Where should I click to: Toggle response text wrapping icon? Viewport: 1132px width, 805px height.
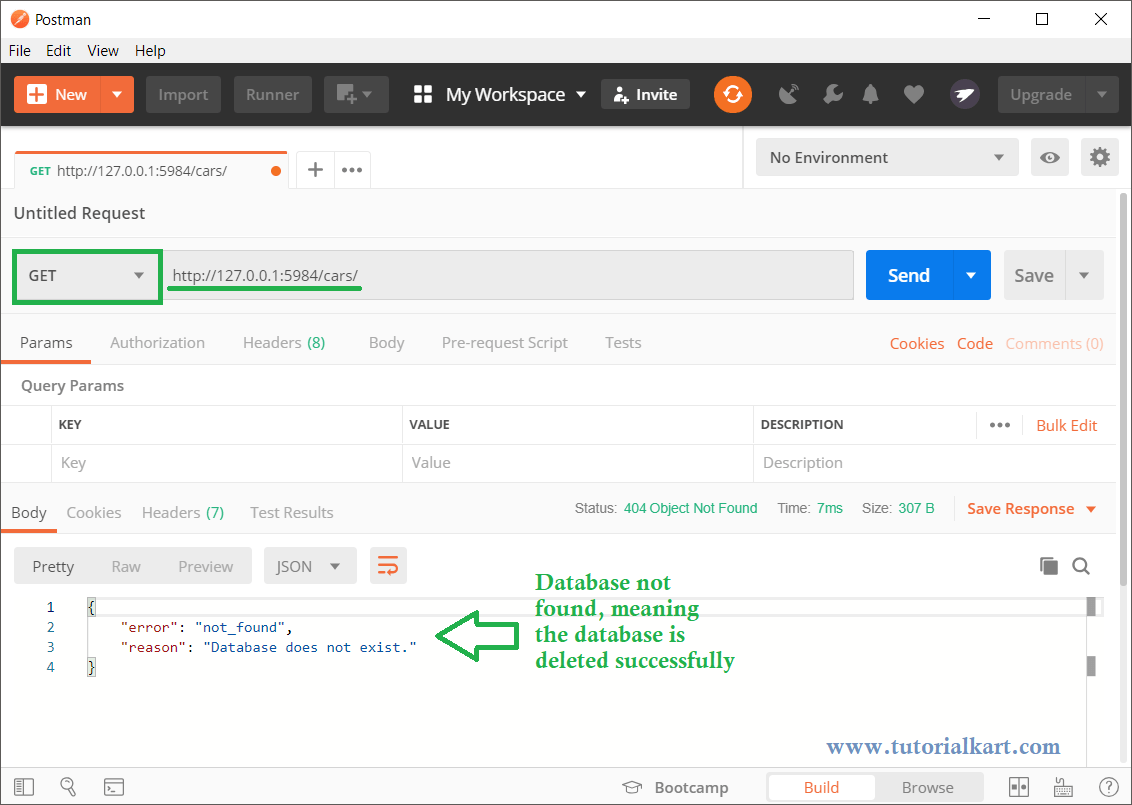[x=388, y=565]
